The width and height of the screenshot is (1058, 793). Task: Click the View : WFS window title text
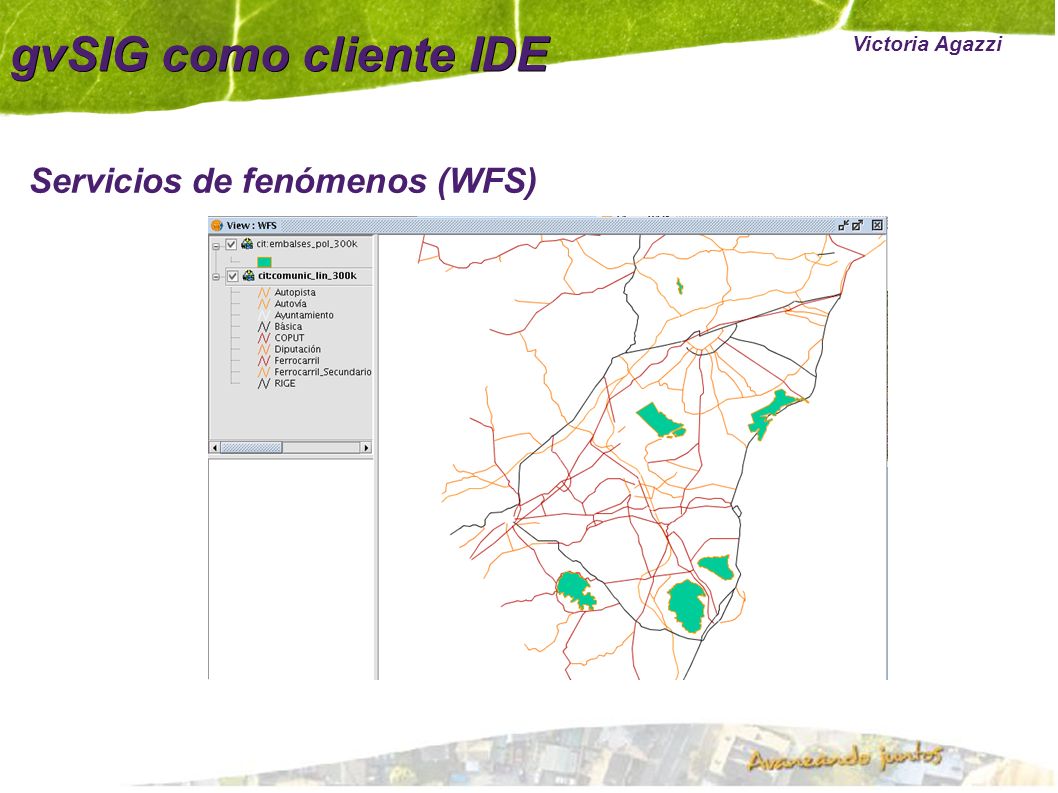coord(252,225)
